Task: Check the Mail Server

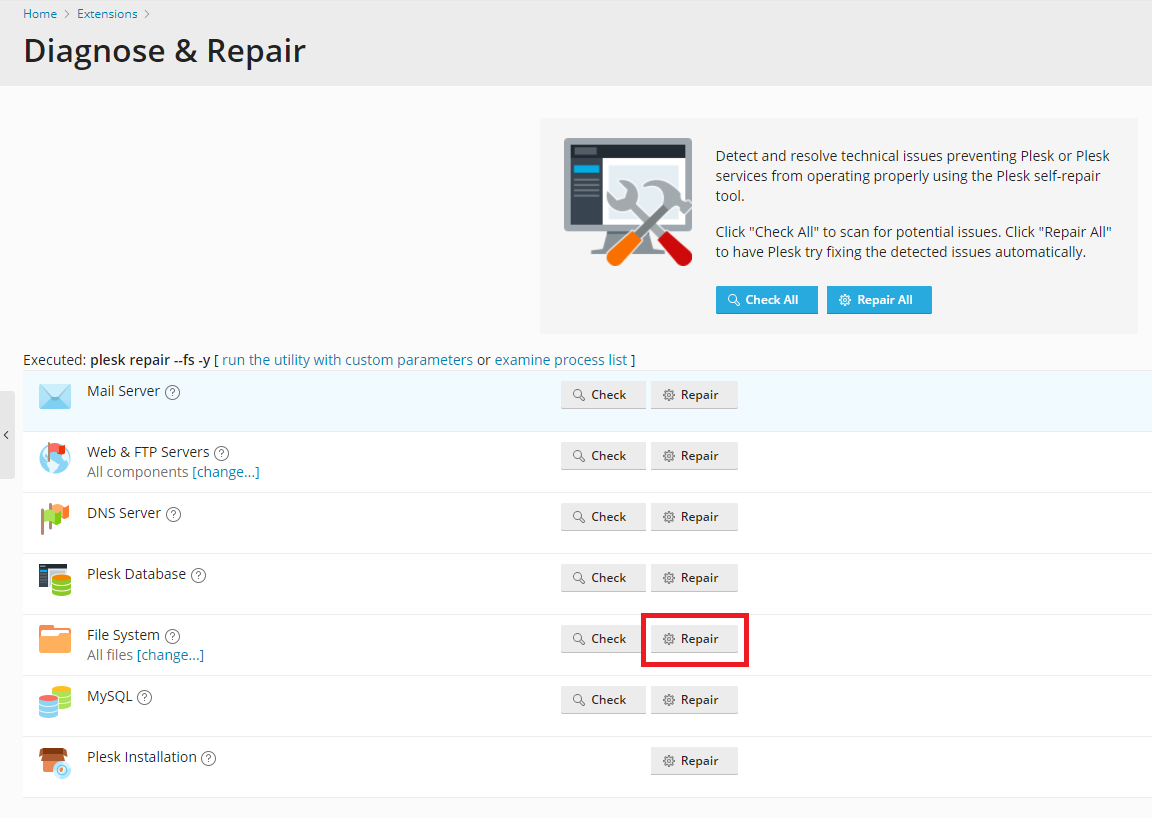Action: coord(603,395)
